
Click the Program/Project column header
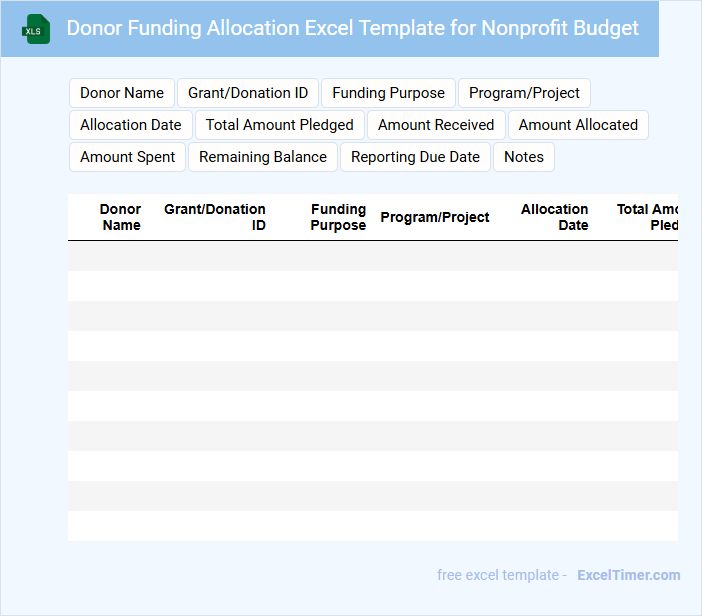coord(435,217)
